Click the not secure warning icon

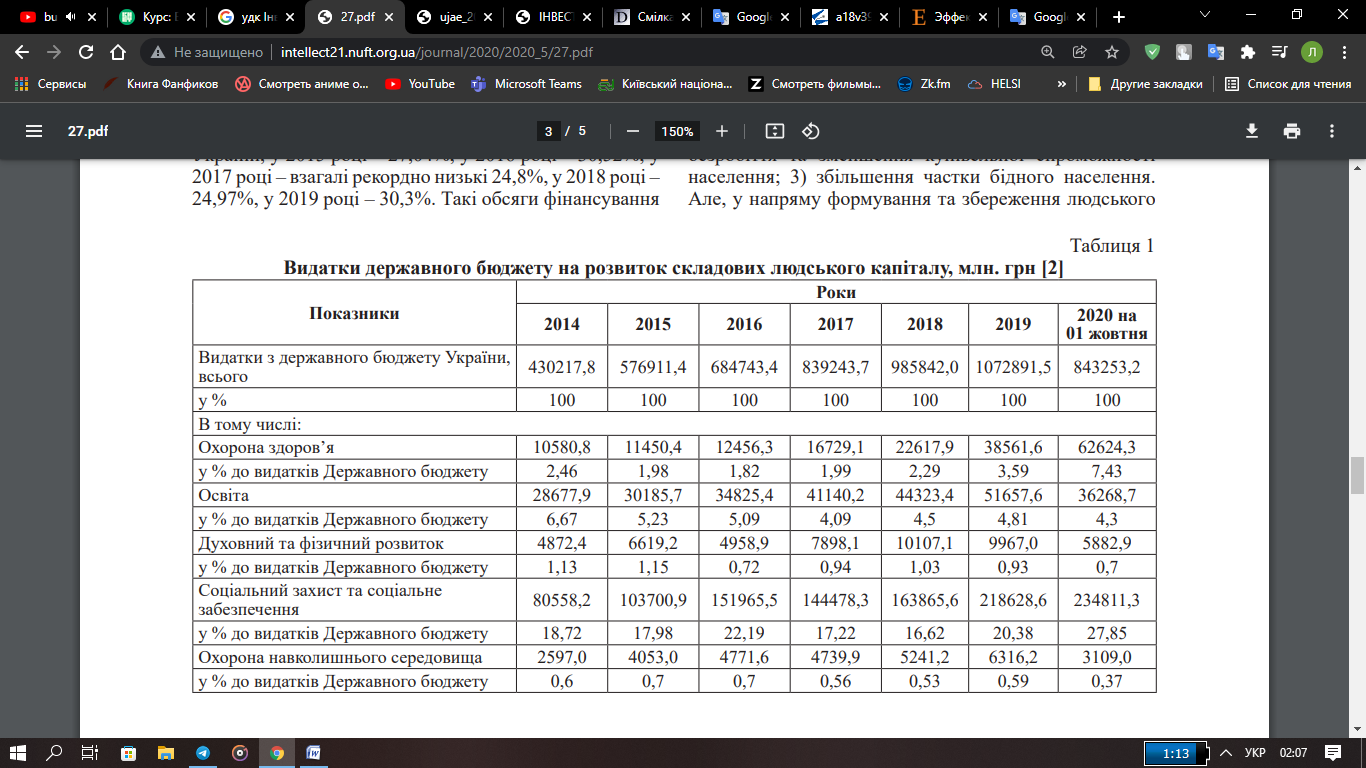point(158,52)
